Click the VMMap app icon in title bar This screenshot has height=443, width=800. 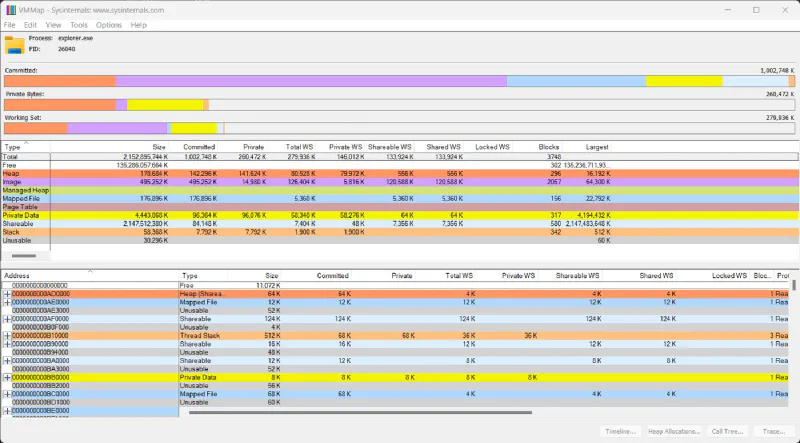click(x=10, y=10)
